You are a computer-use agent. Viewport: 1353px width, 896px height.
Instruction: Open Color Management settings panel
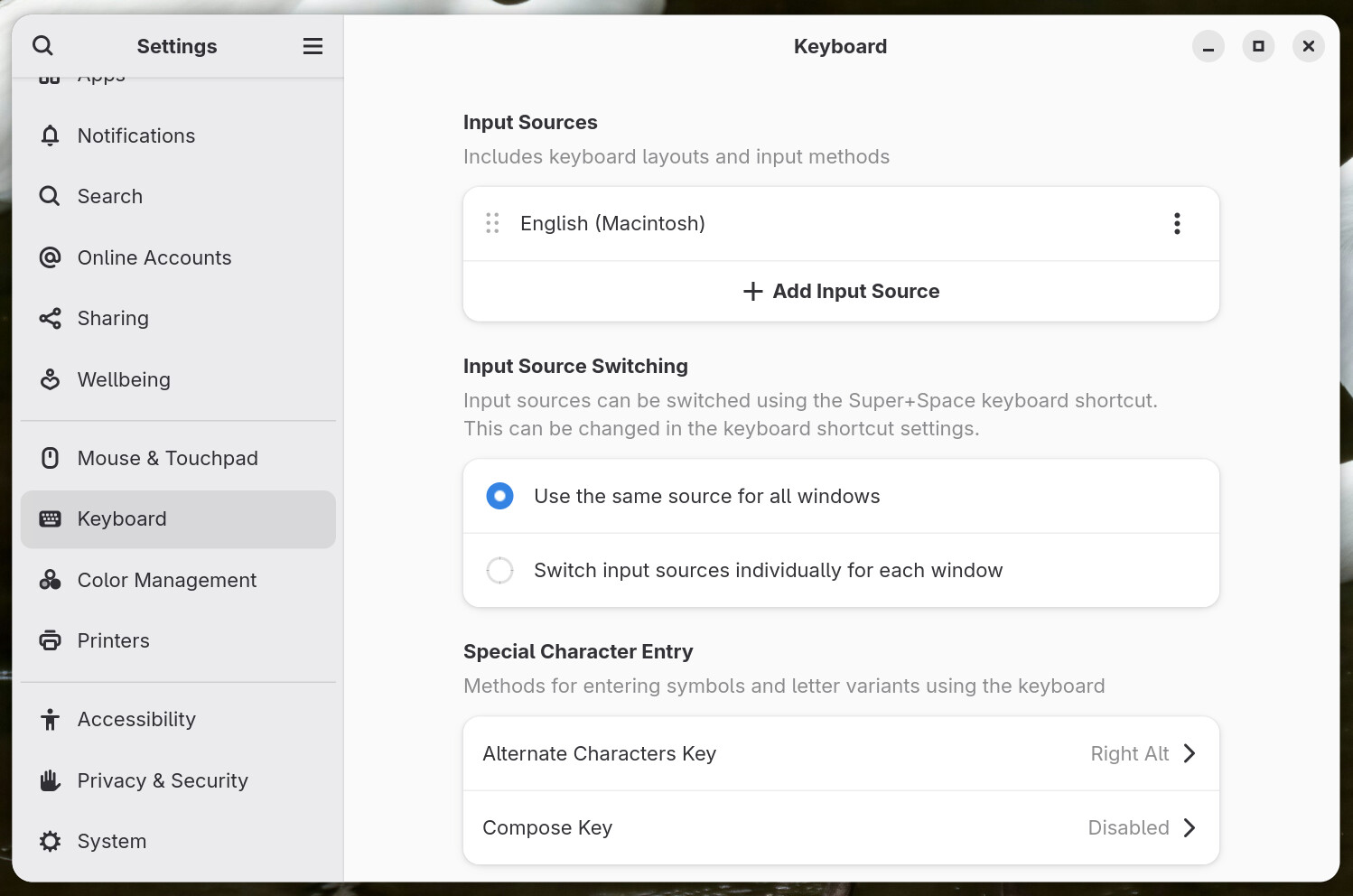tap(167, 580)
